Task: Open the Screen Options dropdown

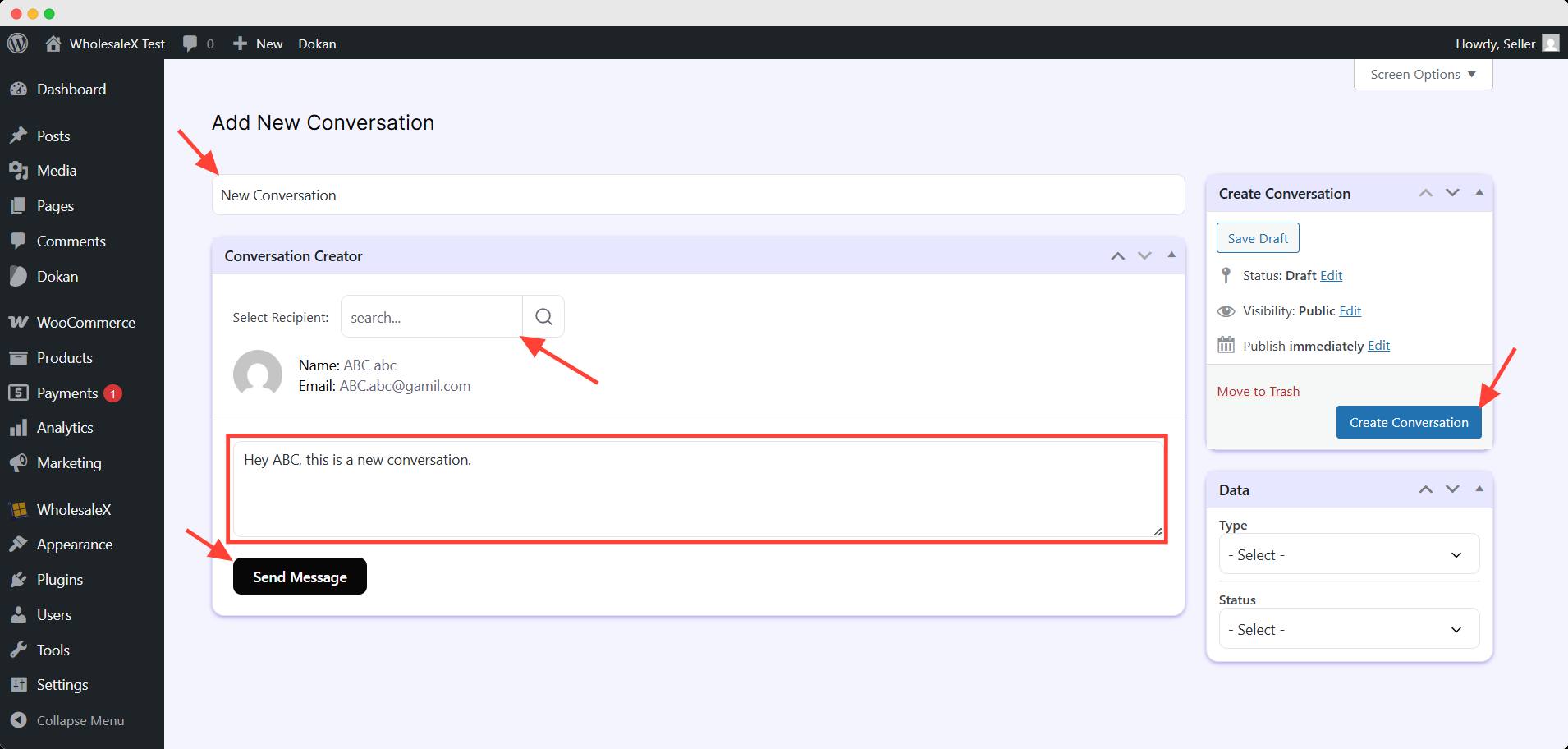Action: click(x=1423, y=74)
